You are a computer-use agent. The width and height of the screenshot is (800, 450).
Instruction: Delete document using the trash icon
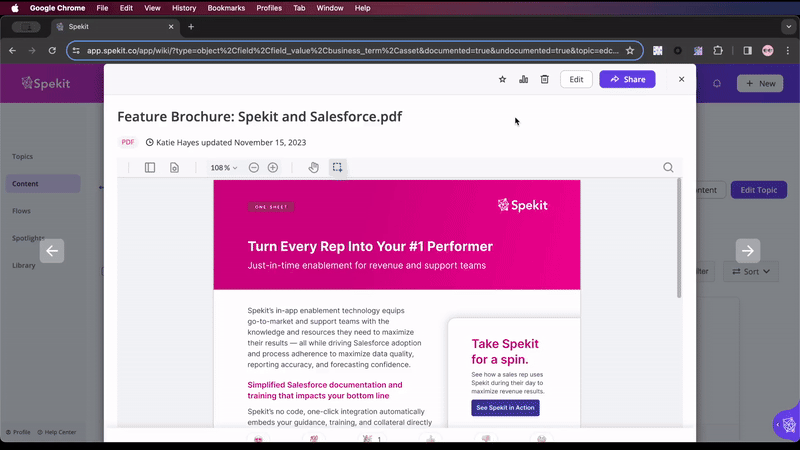pyautogui.click(x=544, y=79)
